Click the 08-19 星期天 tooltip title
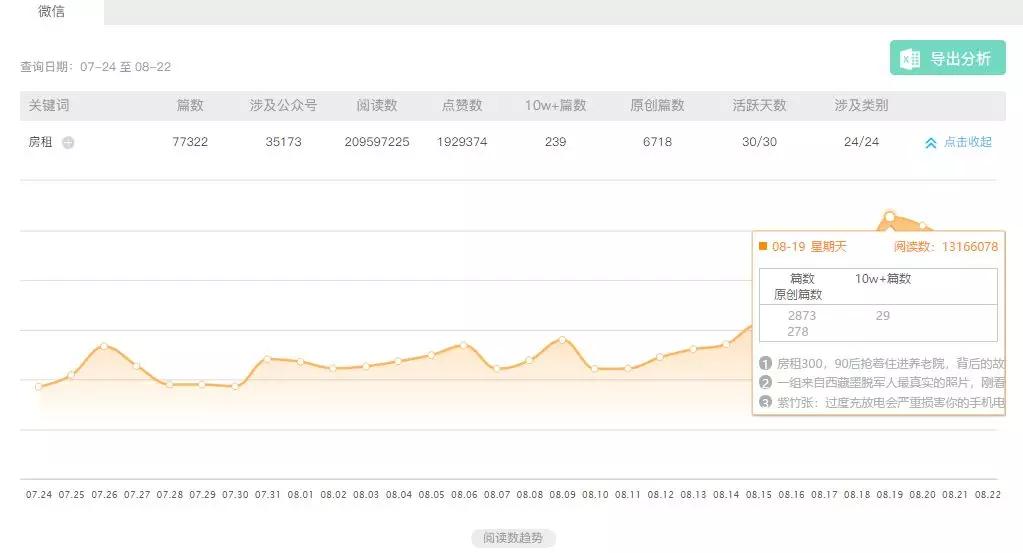 coord(809,247)
